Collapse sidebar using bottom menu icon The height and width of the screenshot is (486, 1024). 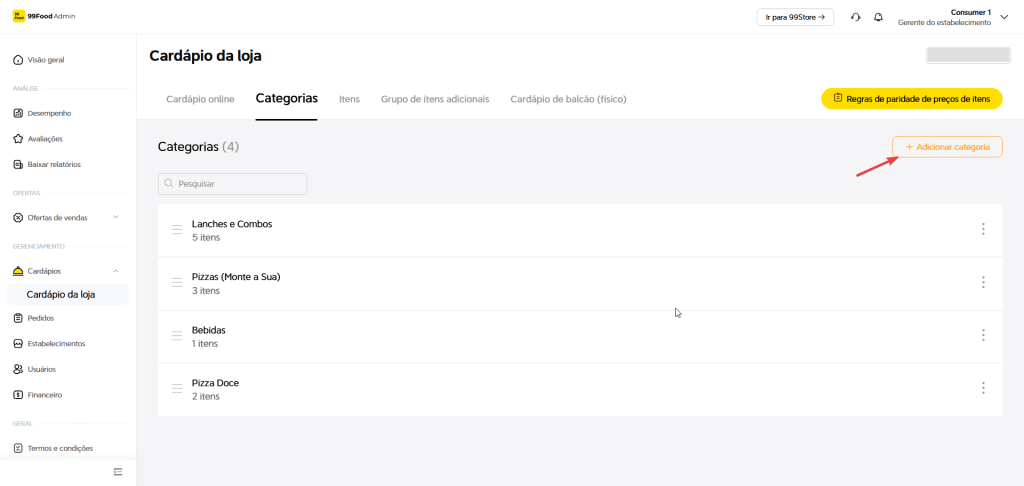(x=118, y=471)
